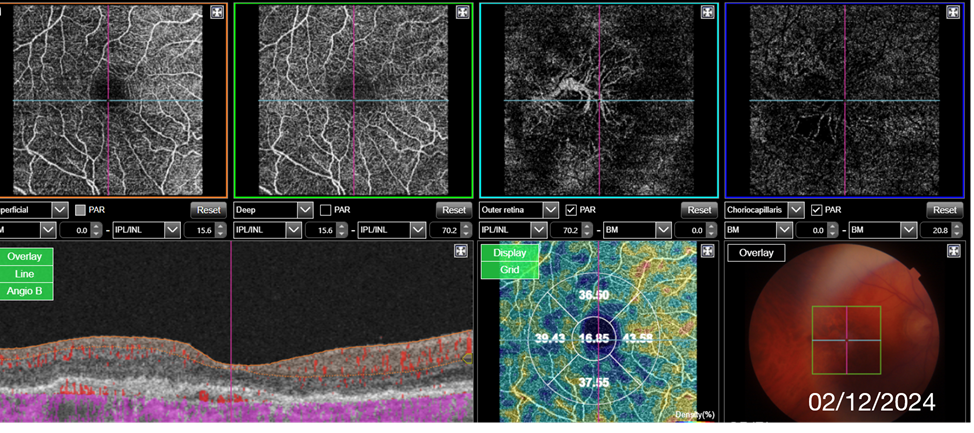Reset the Superficial layer settings
The height and width of the screenshot is (433, 974).
(x=208, y=210)
